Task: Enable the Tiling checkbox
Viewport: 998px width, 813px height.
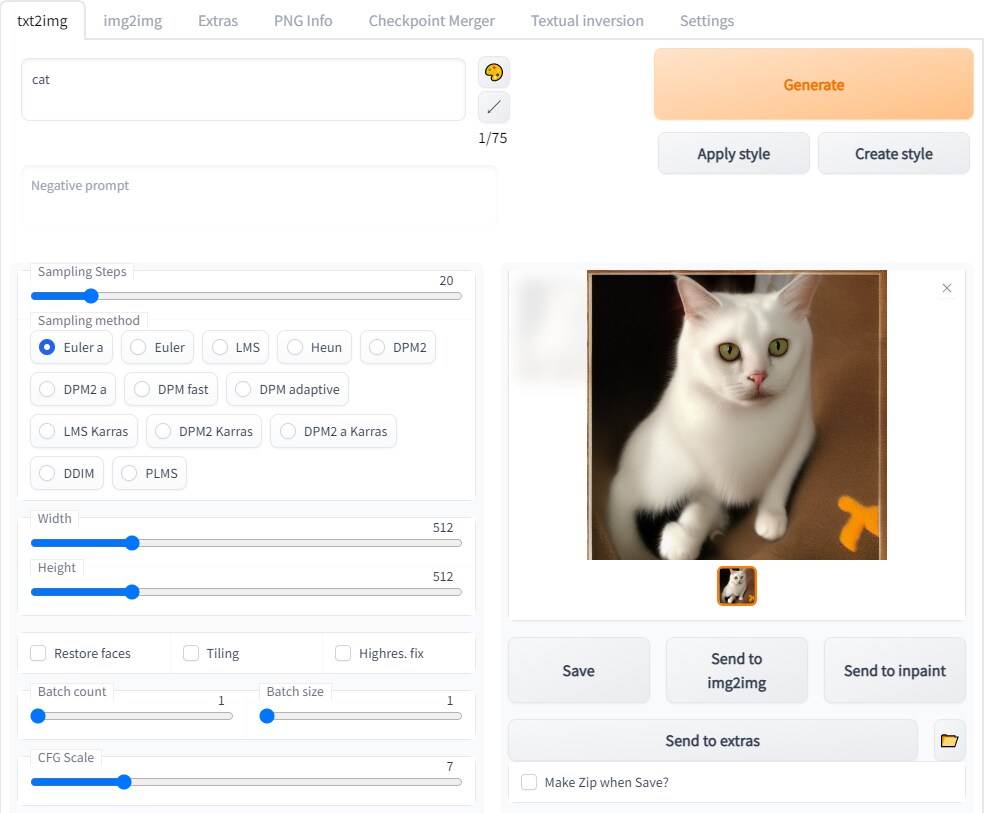Action: click(191, 653)
